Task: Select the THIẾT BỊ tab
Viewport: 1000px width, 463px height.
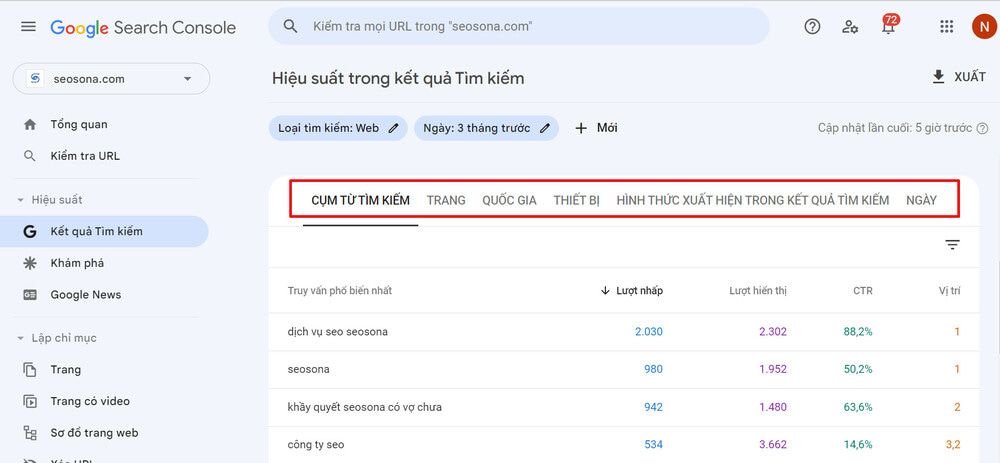Action: tap(576, 200)
